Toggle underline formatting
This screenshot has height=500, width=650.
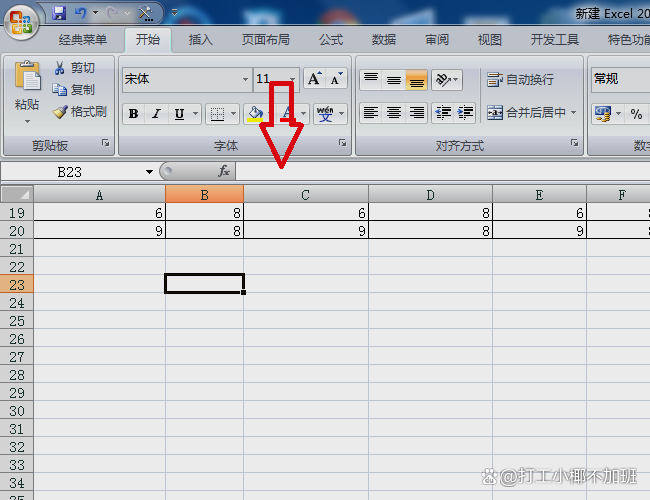click(x=179, y=114)
